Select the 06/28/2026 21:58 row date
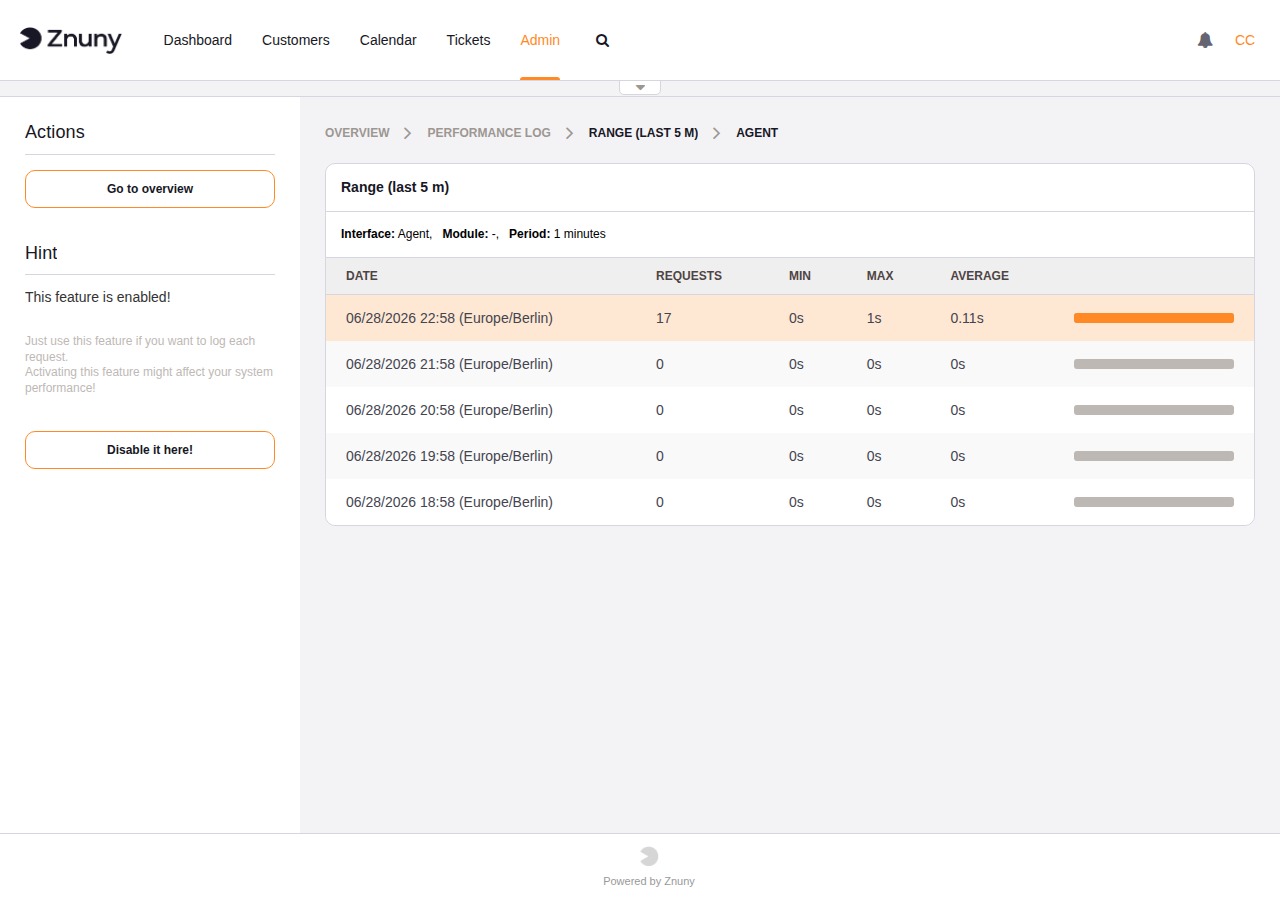The image size is (1280, 900). (449, 364)
